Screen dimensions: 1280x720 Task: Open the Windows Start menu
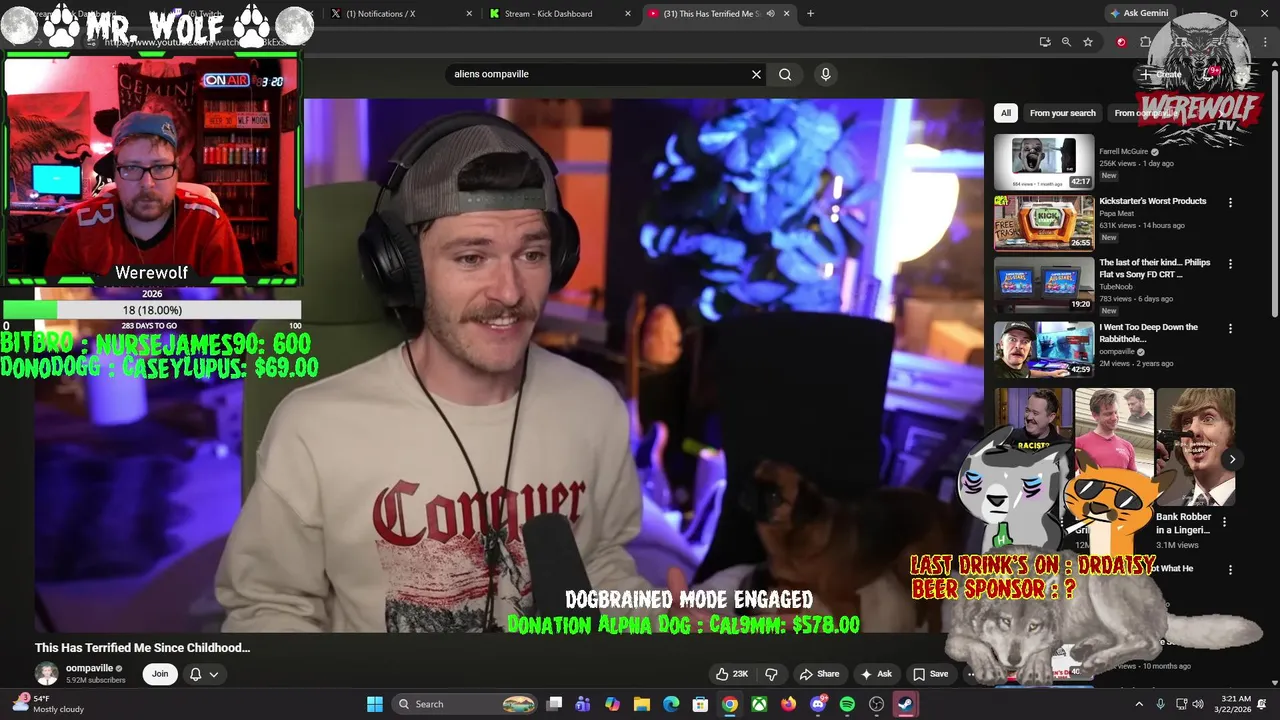375,704
